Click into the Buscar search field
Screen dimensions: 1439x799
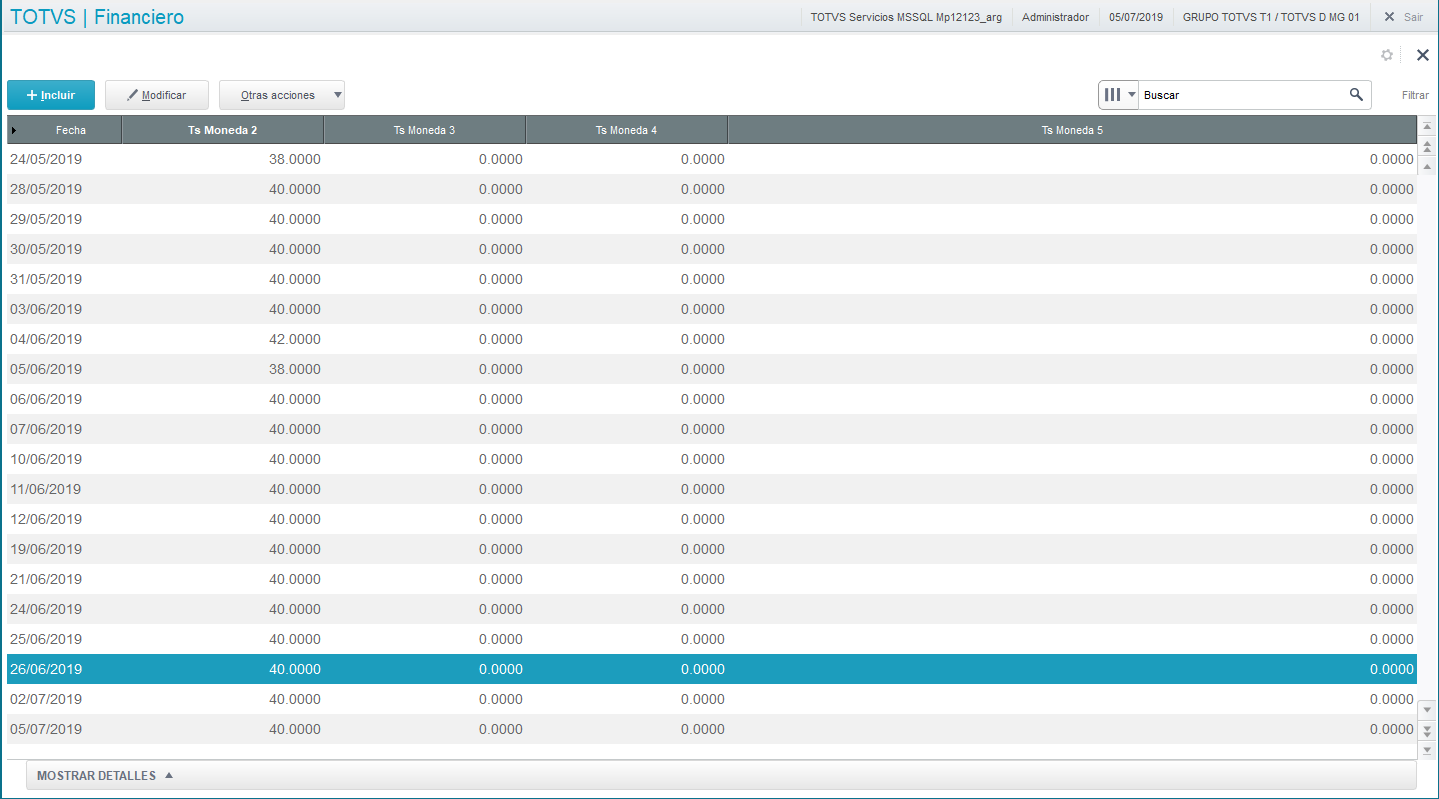click(1242, 95)
